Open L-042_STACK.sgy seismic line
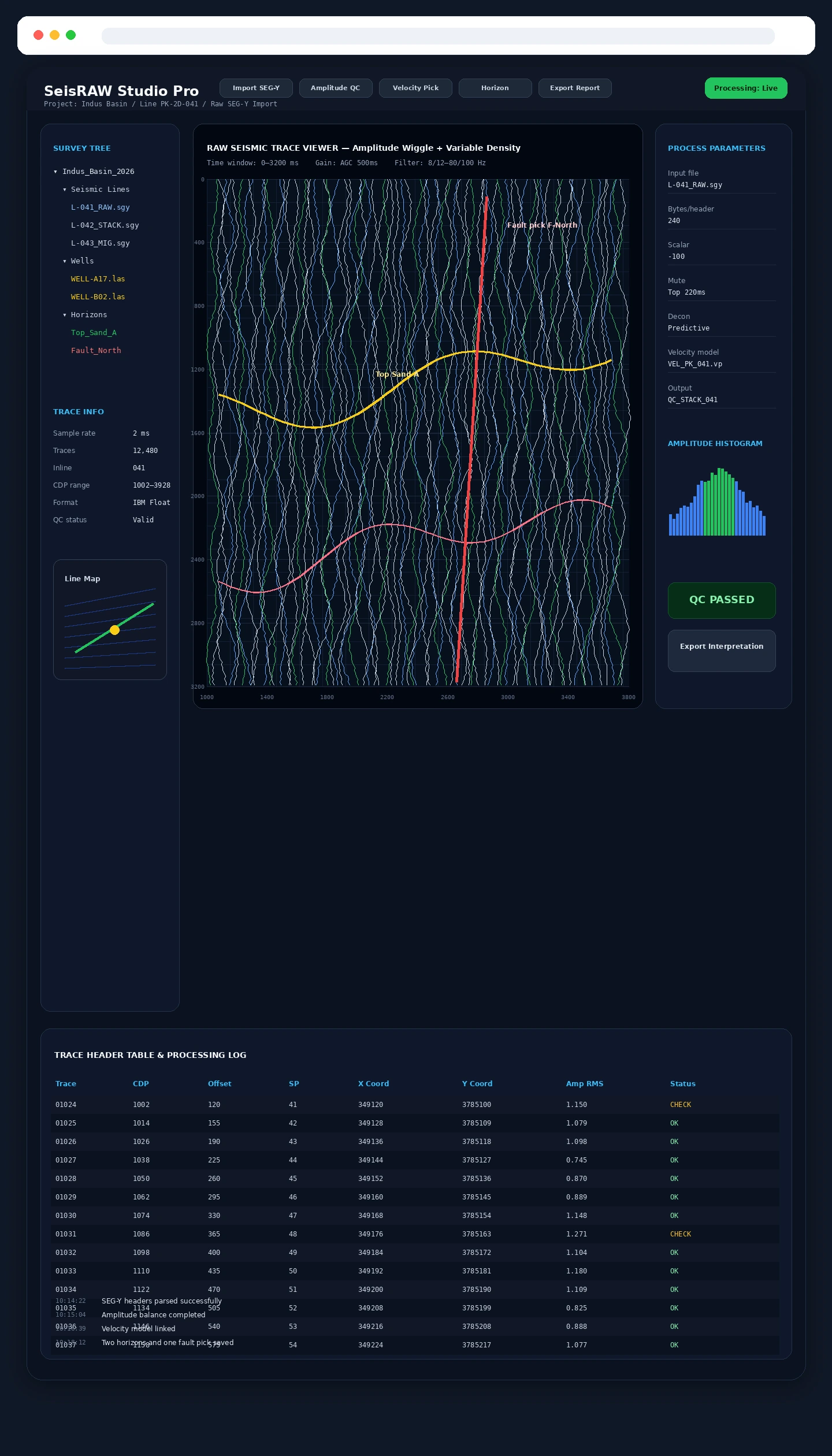 pyautogui.click(x=105, y=225)
